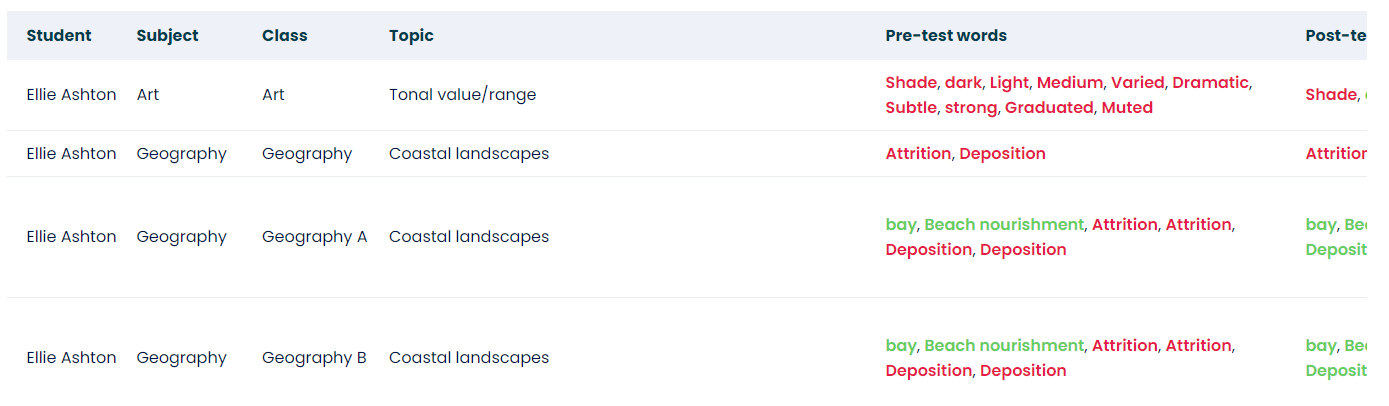Click the word Shade under Pre-test words
The width and height of the screenshot is (1389, 406).
[x=911, y=83]
